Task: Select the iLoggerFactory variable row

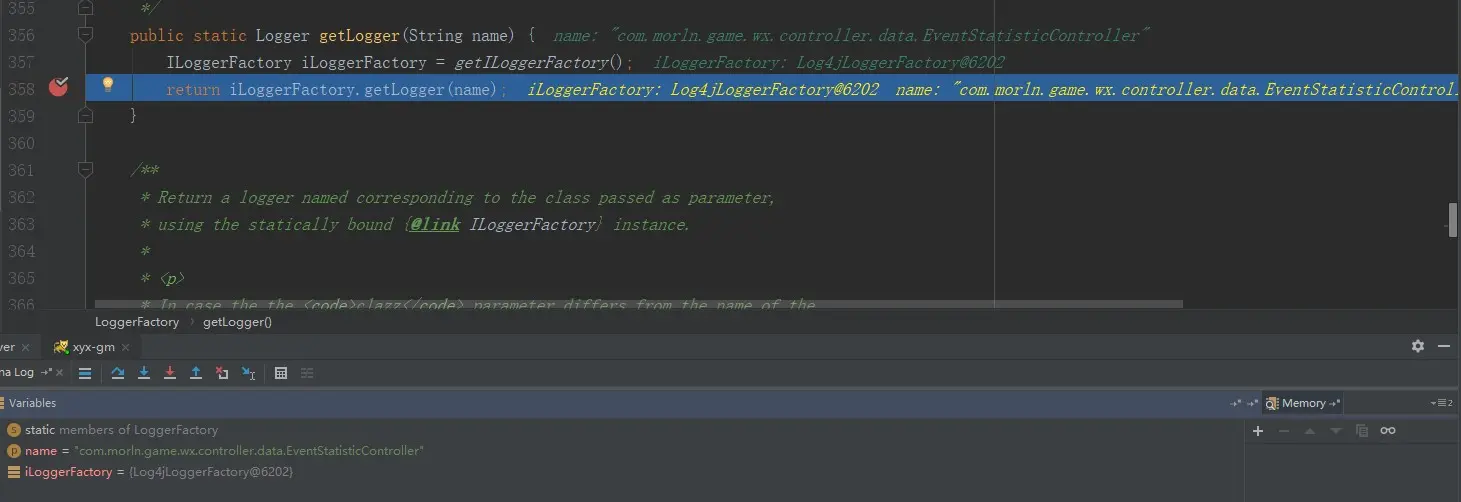Action: point(620,472)
